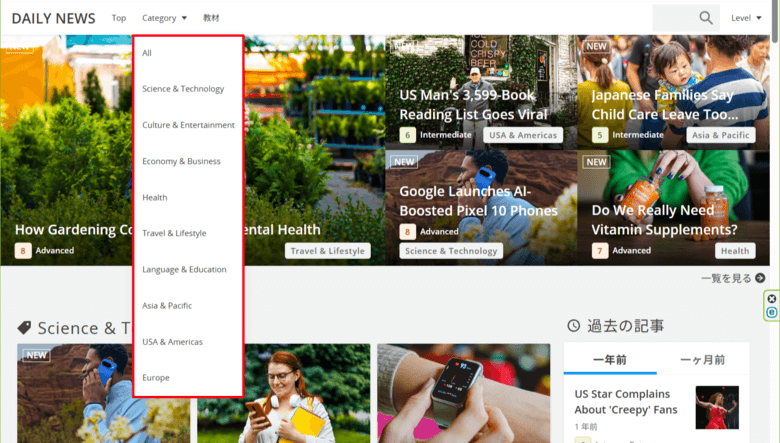Viewport: 780px width, 443px height.
Task: Click the arrow icon beside 一覧を見る
Action: 760,278
